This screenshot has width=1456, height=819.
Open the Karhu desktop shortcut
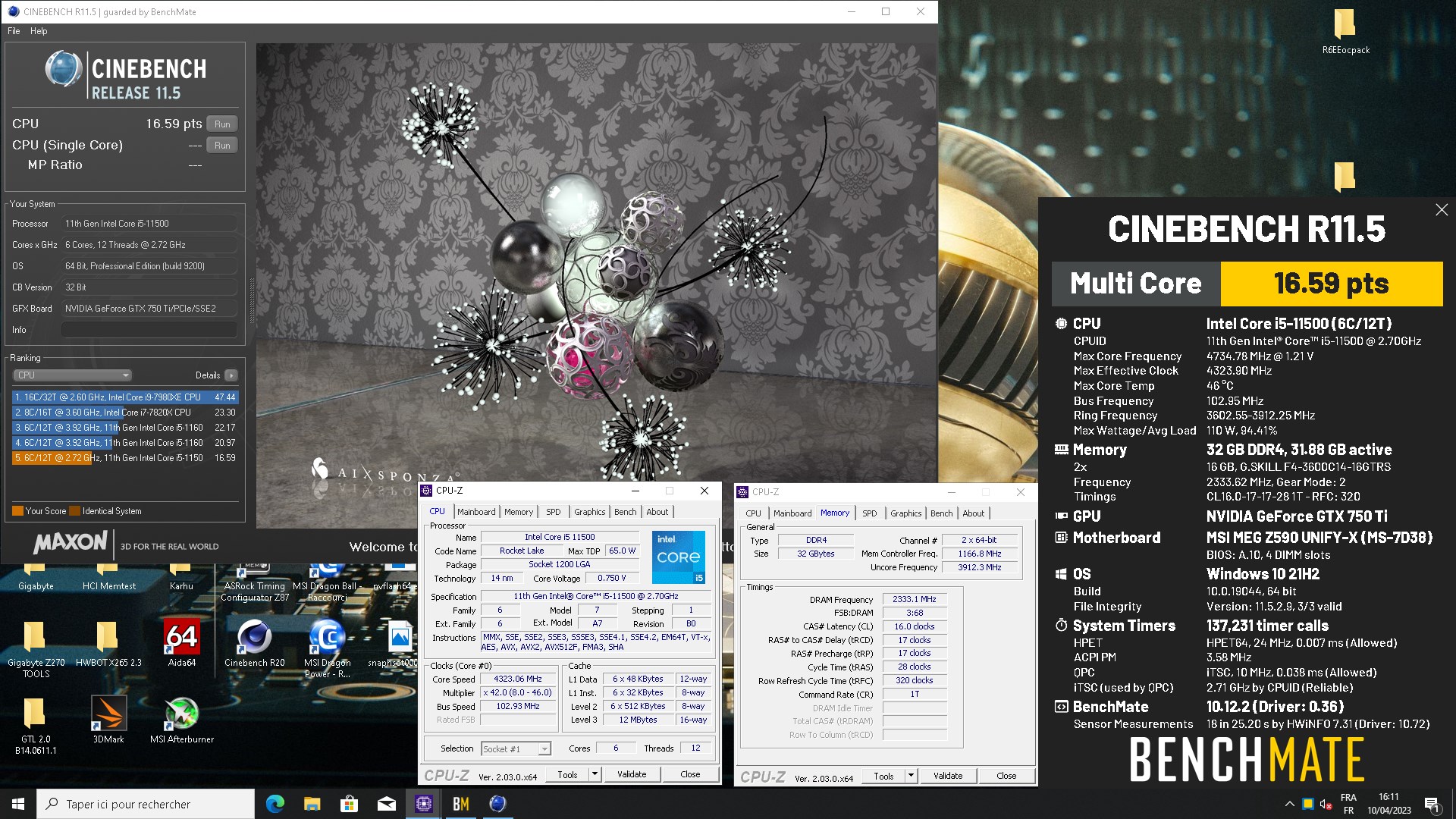tap(181, 578)
